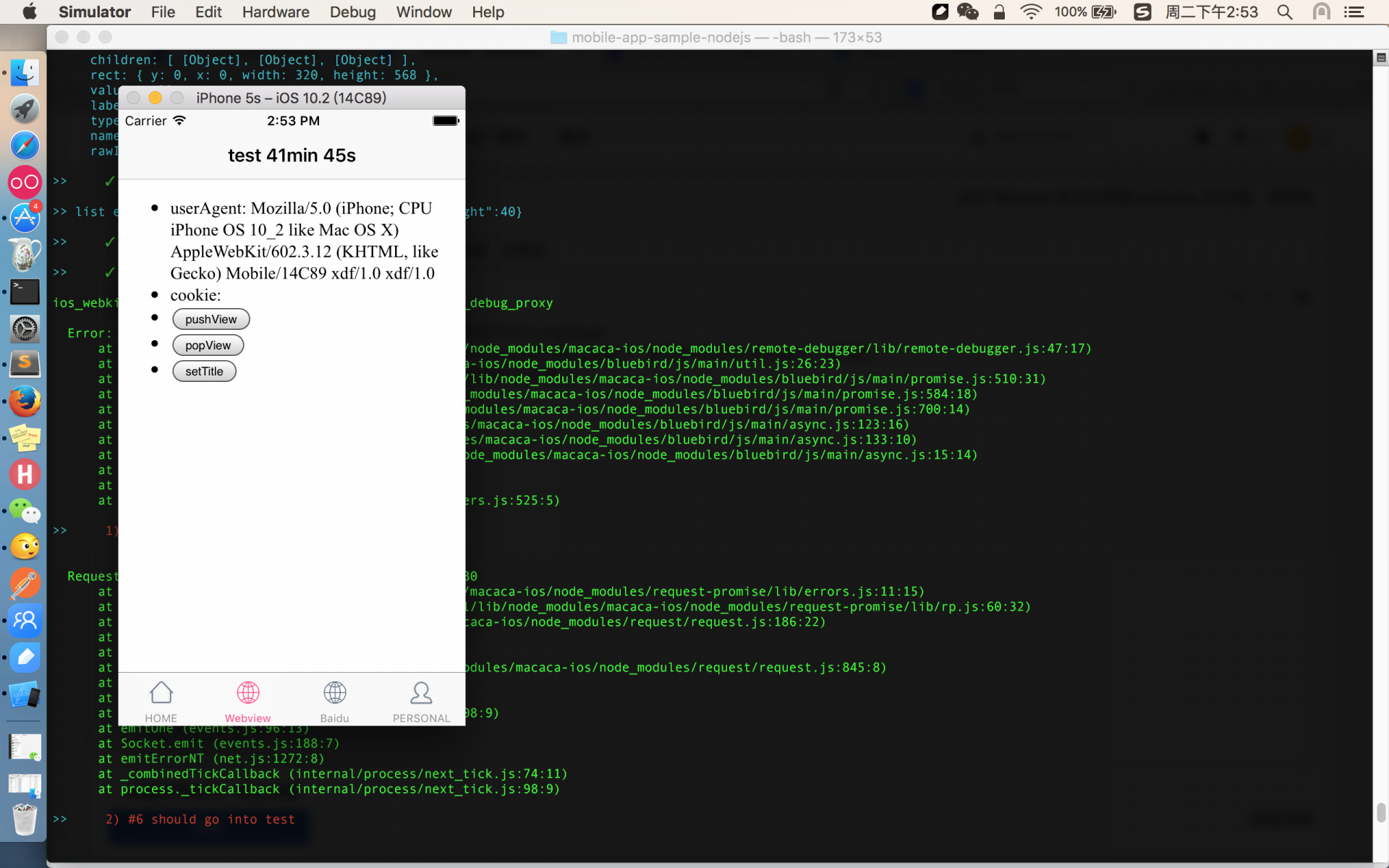Open Launchpad rocket icon in Dock
The height and width of the screenshot is (868, 1389).
tap(25, 109)
